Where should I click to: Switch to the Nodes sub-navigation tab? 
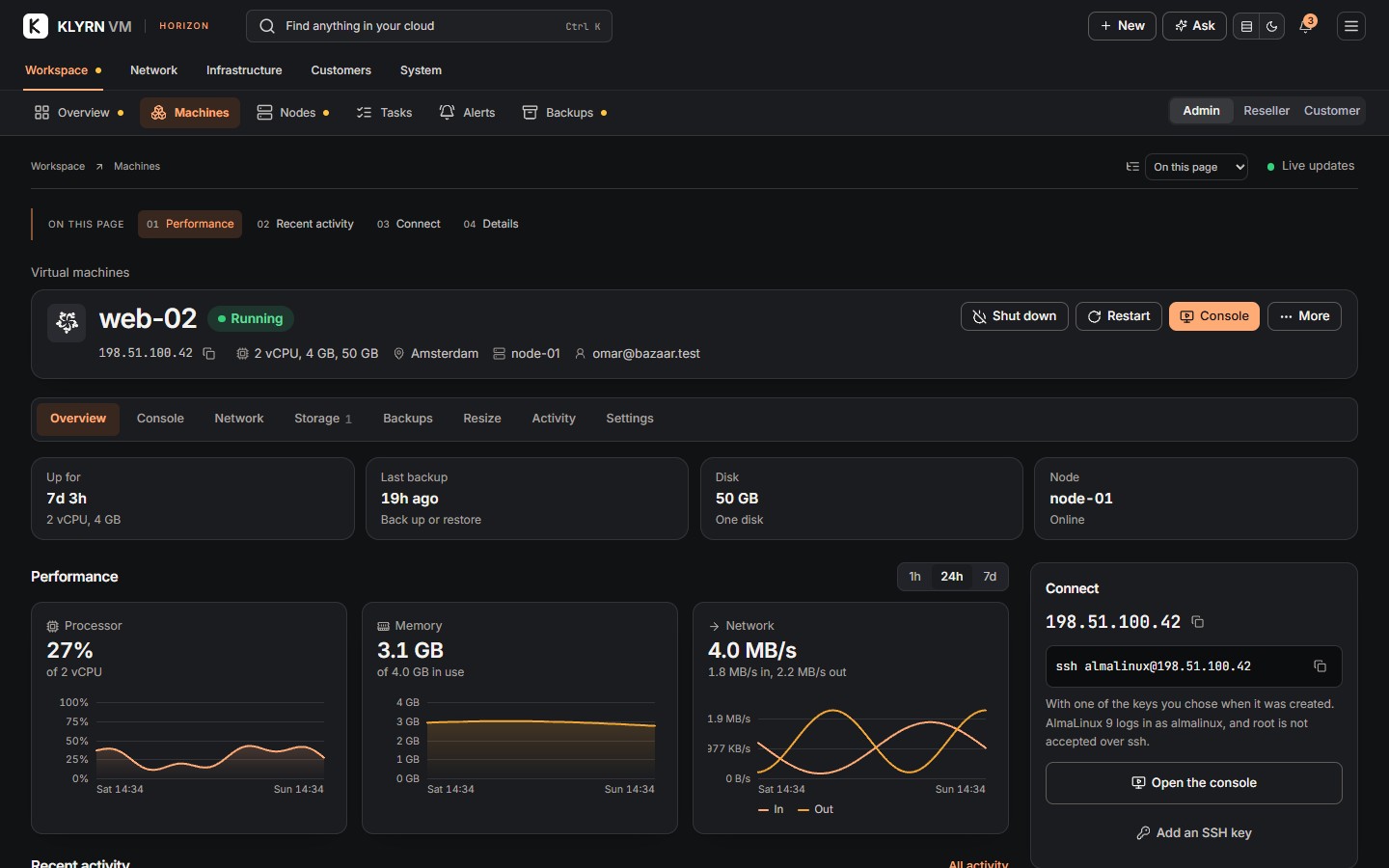coord(293,113)
